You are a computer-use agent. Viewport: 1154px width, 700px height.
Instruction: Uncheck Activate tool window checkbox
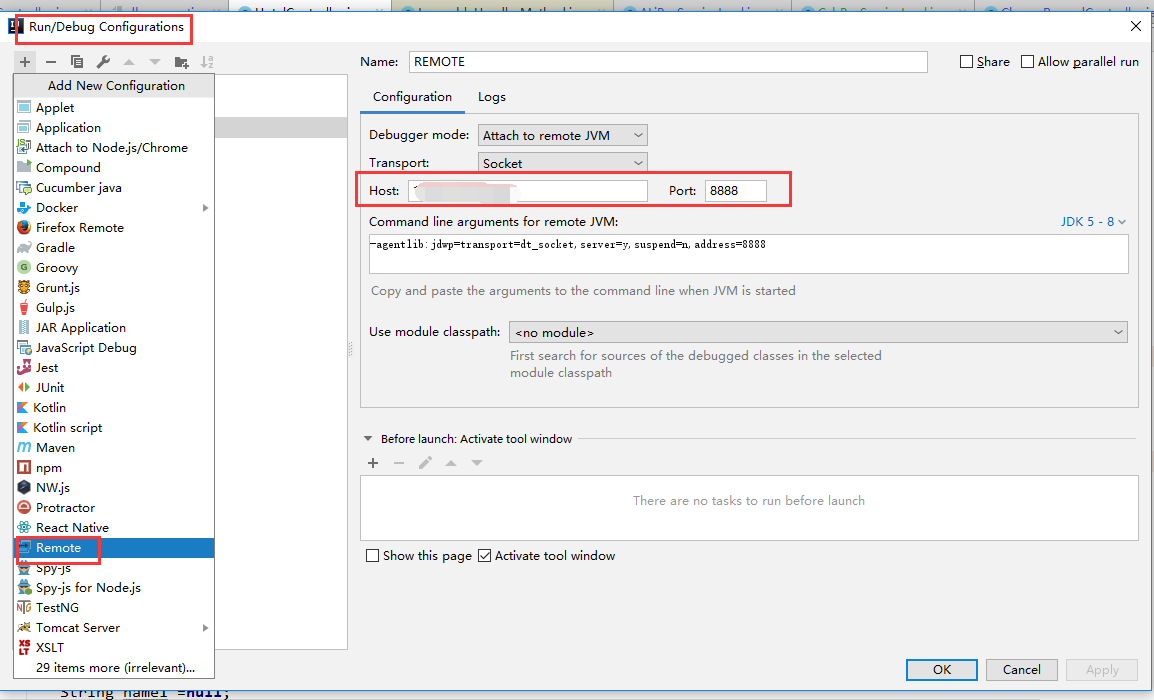click(484, 556)
